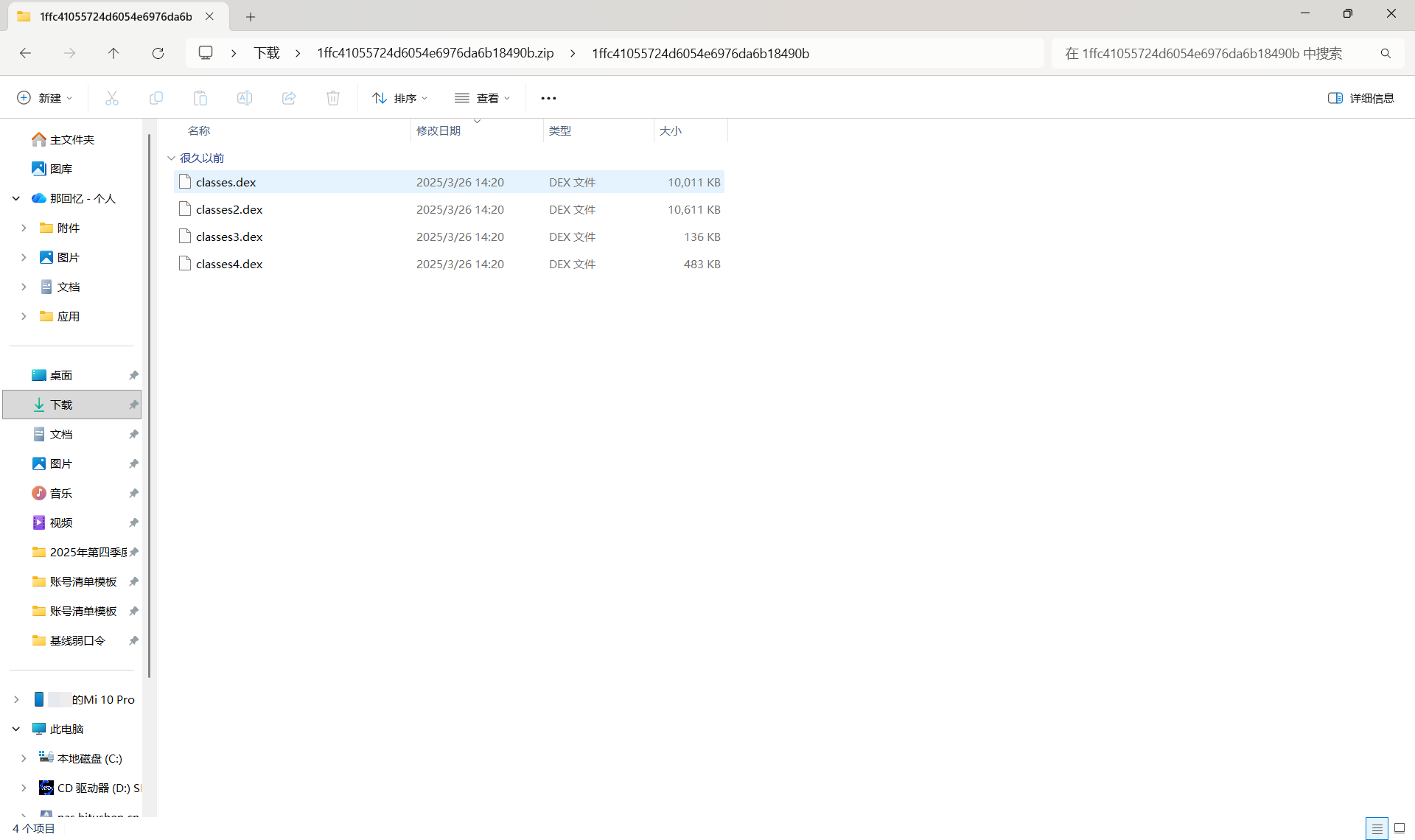Open the 新建 new item button

click(x=45, y=98)
